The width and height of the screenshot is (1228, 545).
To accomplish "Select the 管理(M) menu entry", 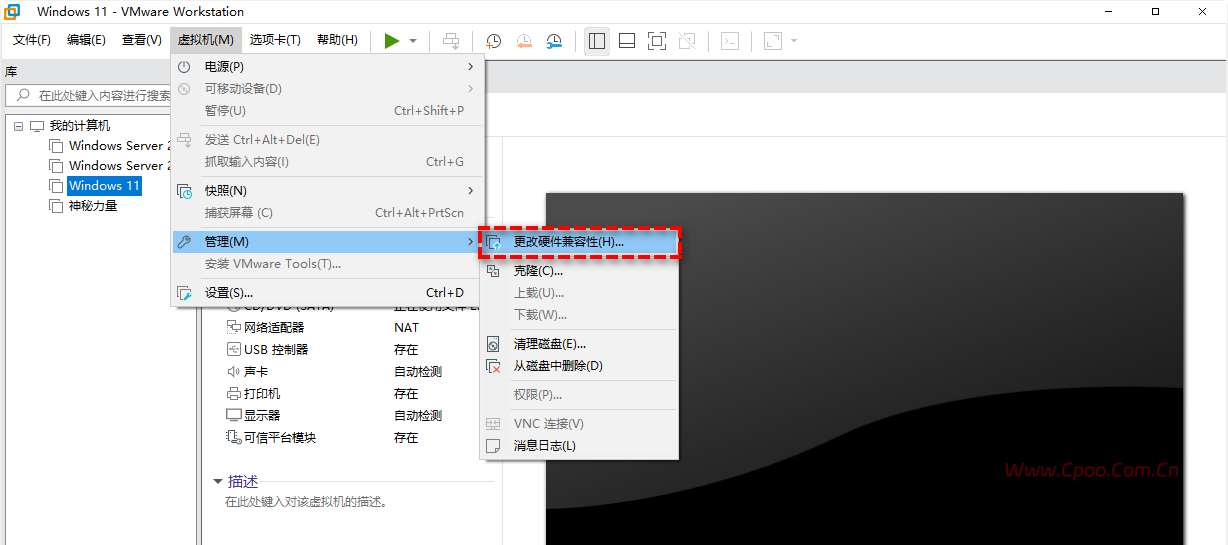I will [328, 242].
